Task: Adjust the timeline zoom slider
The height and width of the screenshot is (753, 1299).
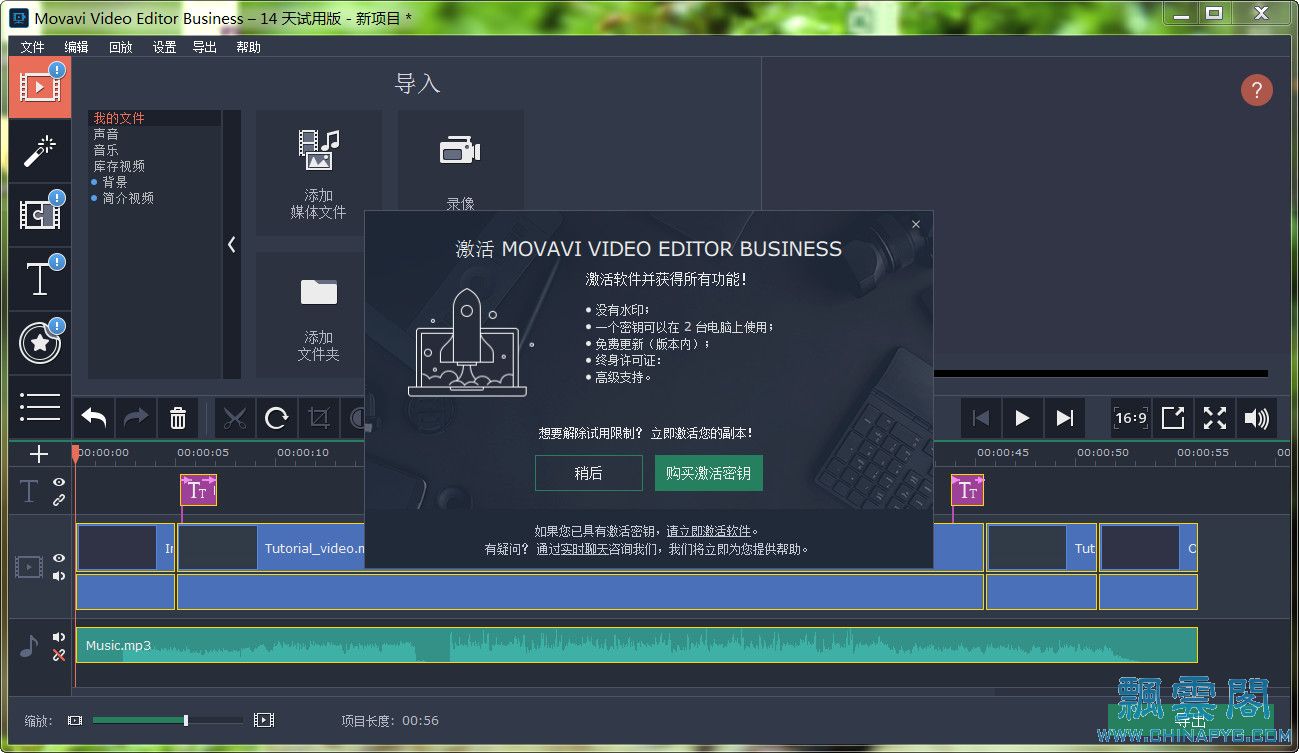Action: pyautogui.click(x=168, y=720)
